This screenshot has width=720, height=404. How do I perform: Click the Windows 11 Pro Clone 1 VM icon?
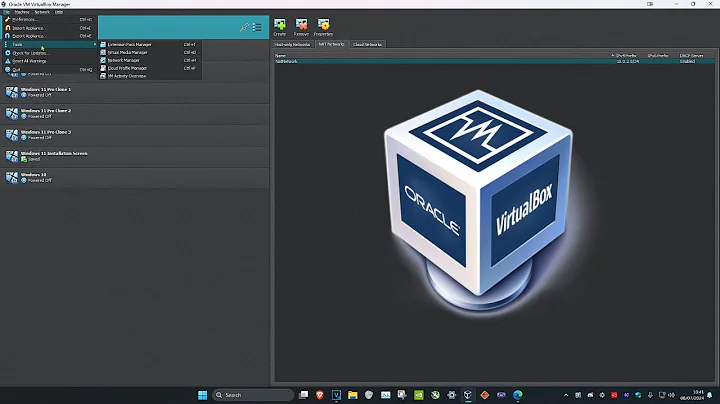tap(12, 92)
